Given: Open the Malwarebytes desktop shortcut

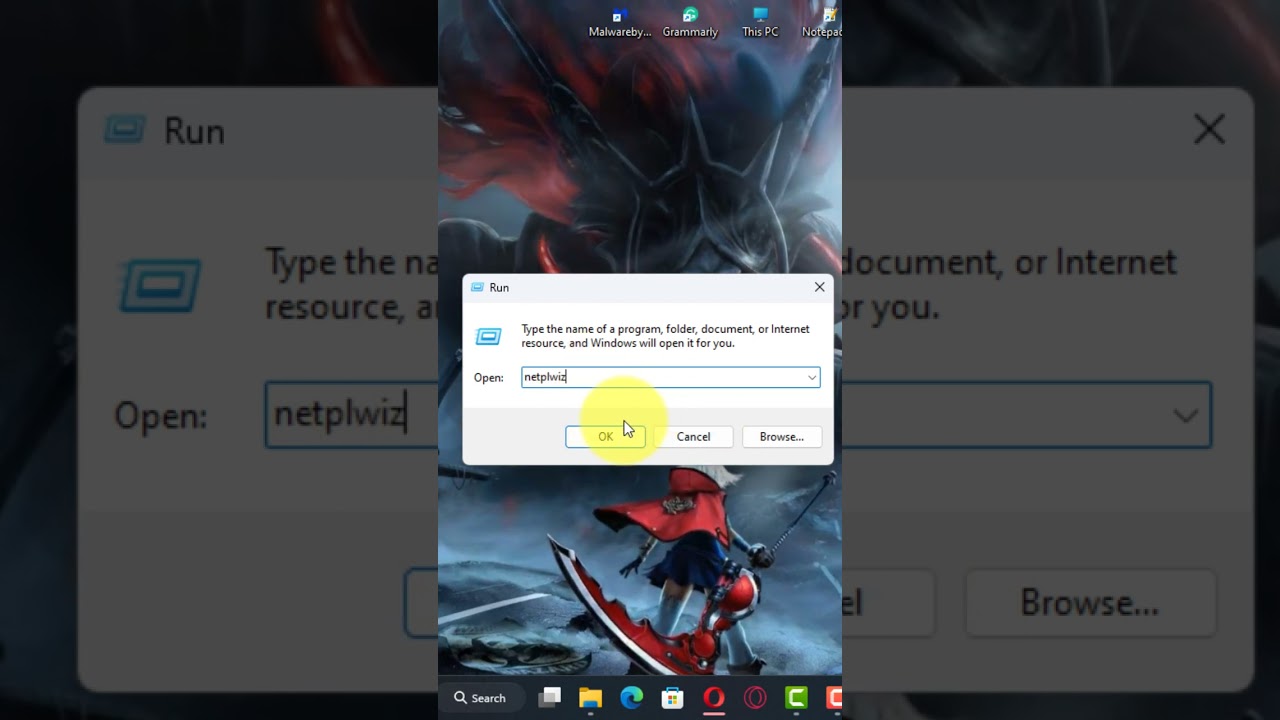Looking at the screenshot, I should [619, 22].
